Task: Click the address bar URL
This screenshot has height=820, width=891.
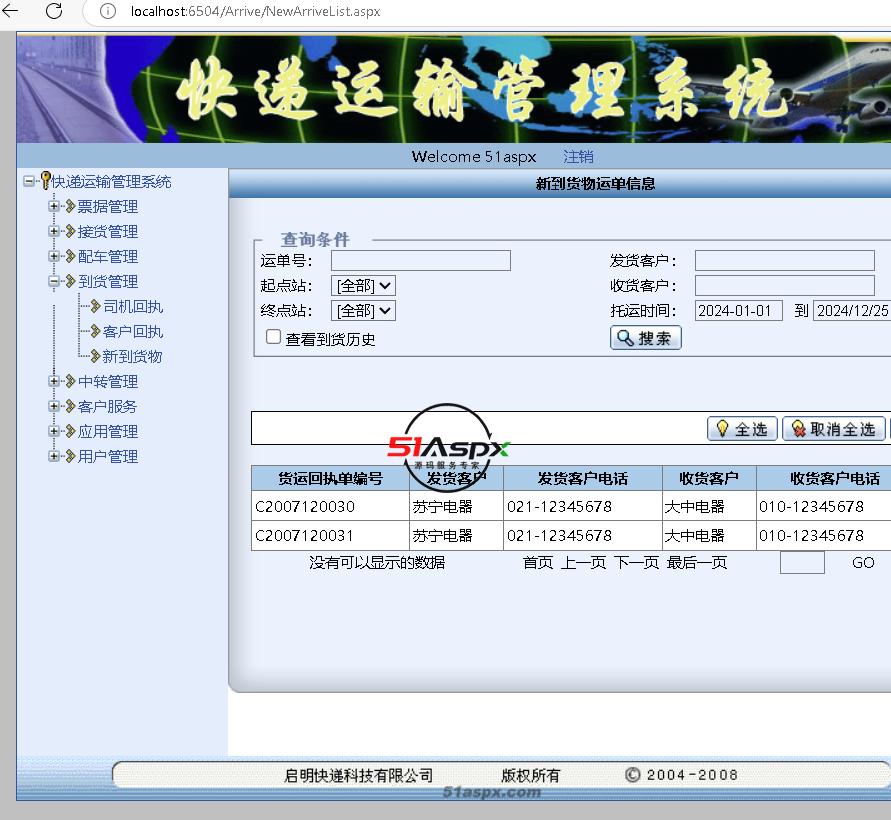Action: click(x=255, y=11)
